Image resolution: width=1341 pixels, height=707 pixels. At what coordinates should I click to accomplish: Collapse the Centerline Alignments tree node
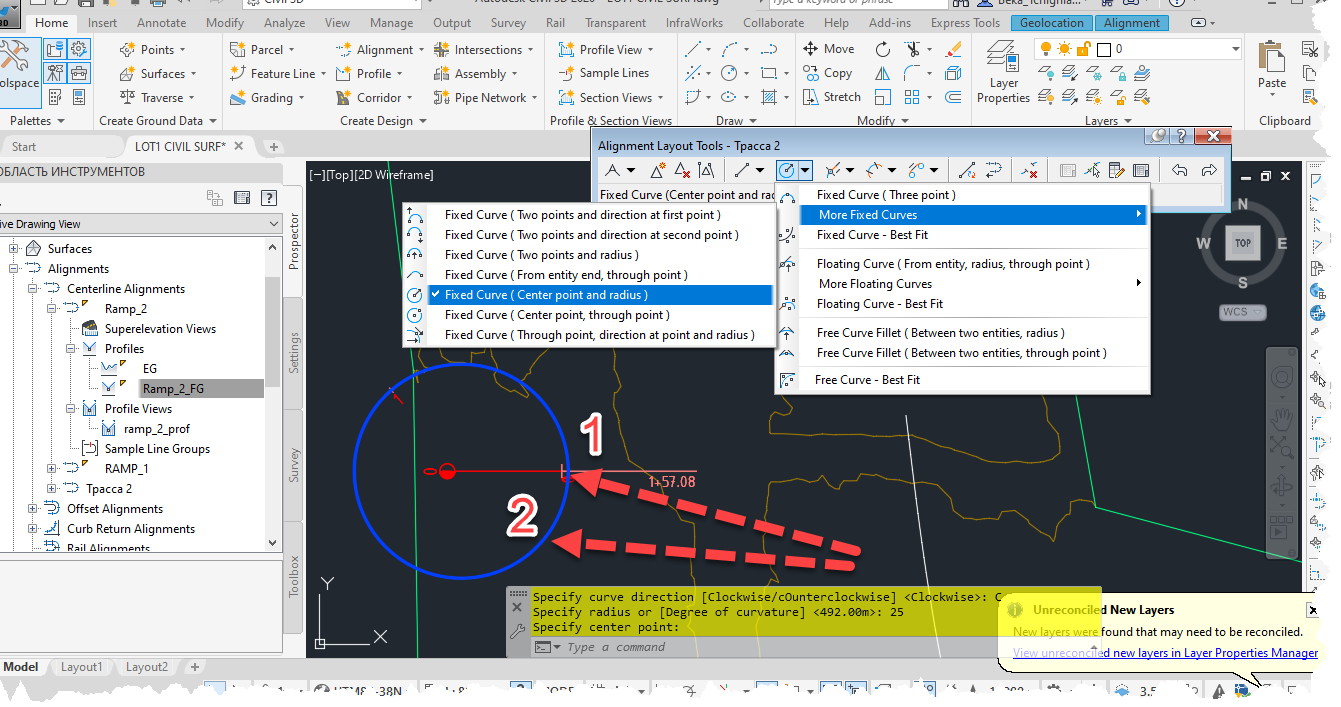tap(33, 288)
